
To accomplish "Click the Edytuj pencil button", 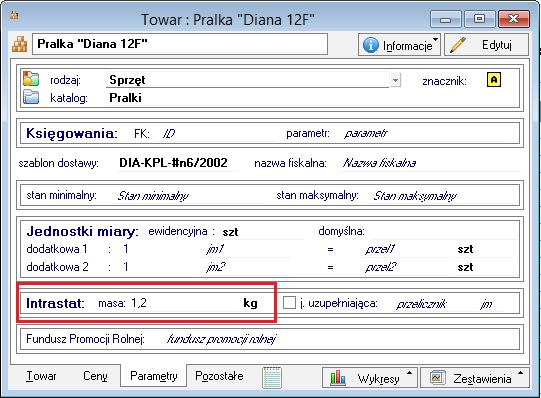I will coord(486,45).
